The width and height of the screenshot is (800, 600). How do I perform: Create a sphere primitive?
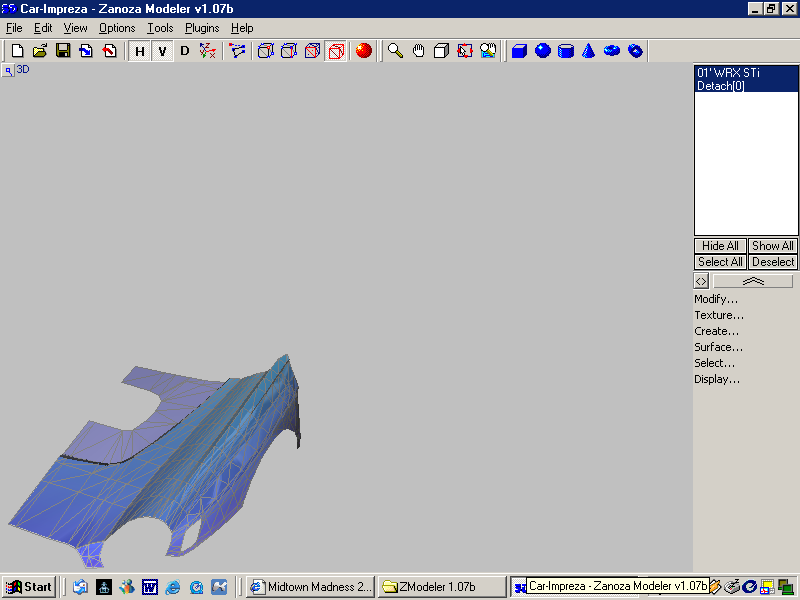[543, 50]
